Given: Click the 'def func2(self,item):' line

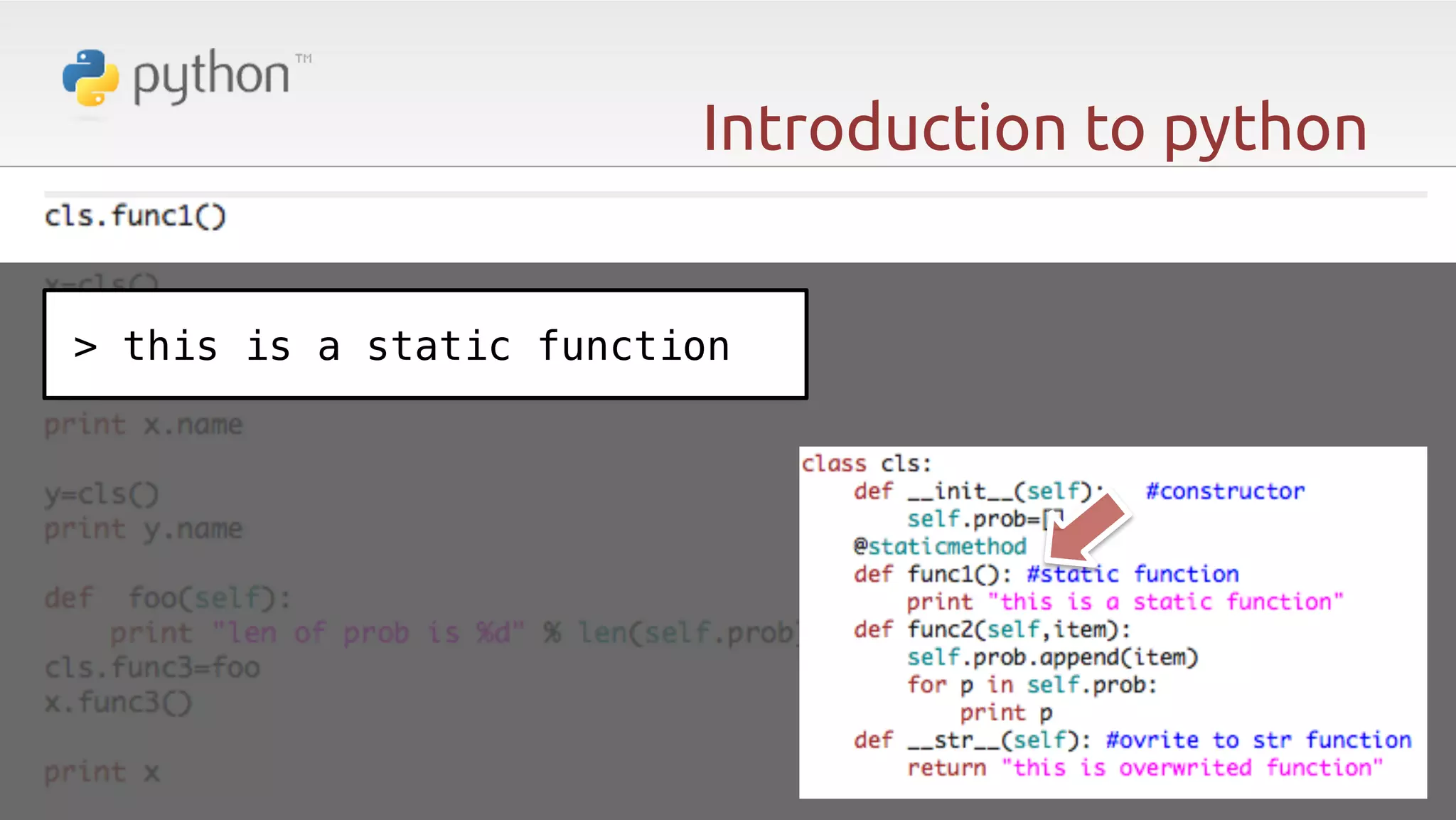Looking at the screenshot, I should click(992, 629).
